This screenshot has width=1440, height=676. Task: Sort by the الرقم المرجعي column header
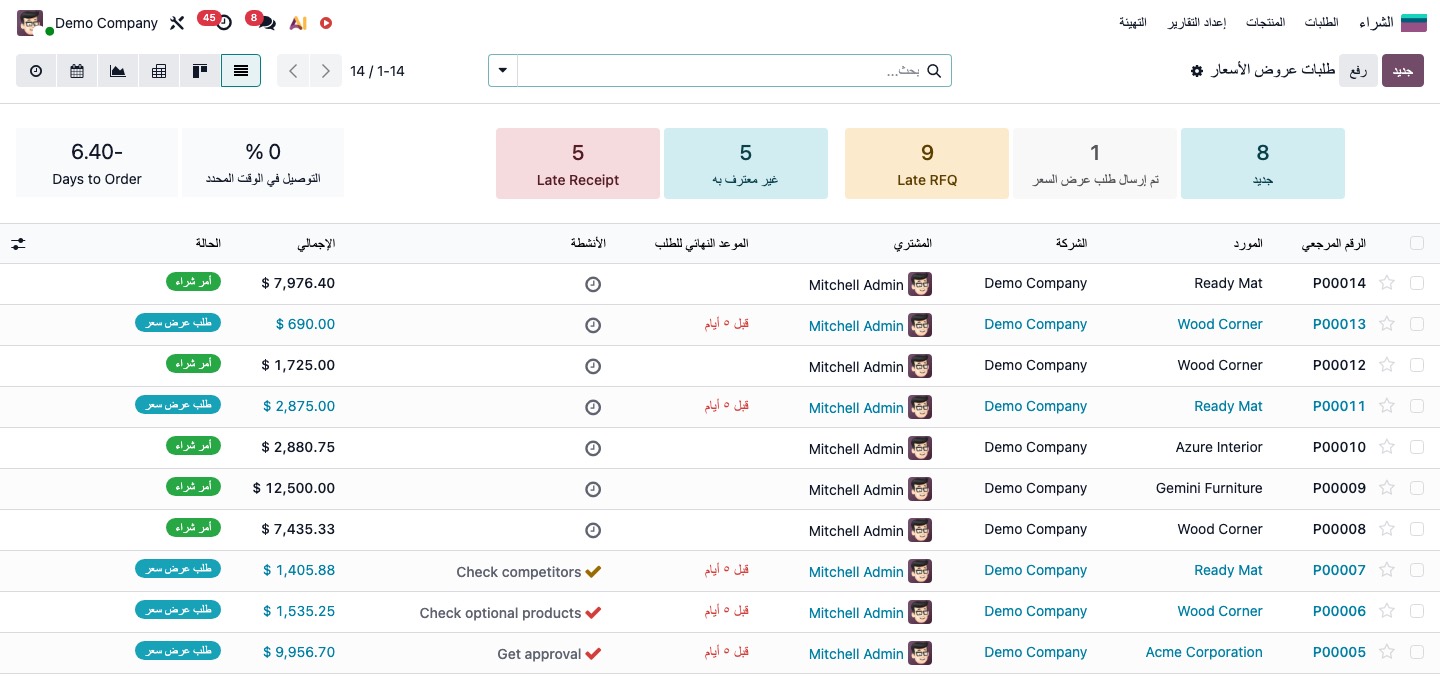click(1334, 243)
